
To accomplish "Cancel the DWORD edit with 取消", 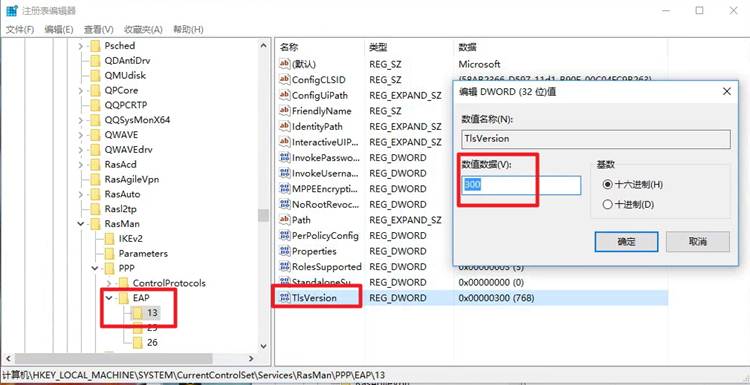I will pos(697,242).
